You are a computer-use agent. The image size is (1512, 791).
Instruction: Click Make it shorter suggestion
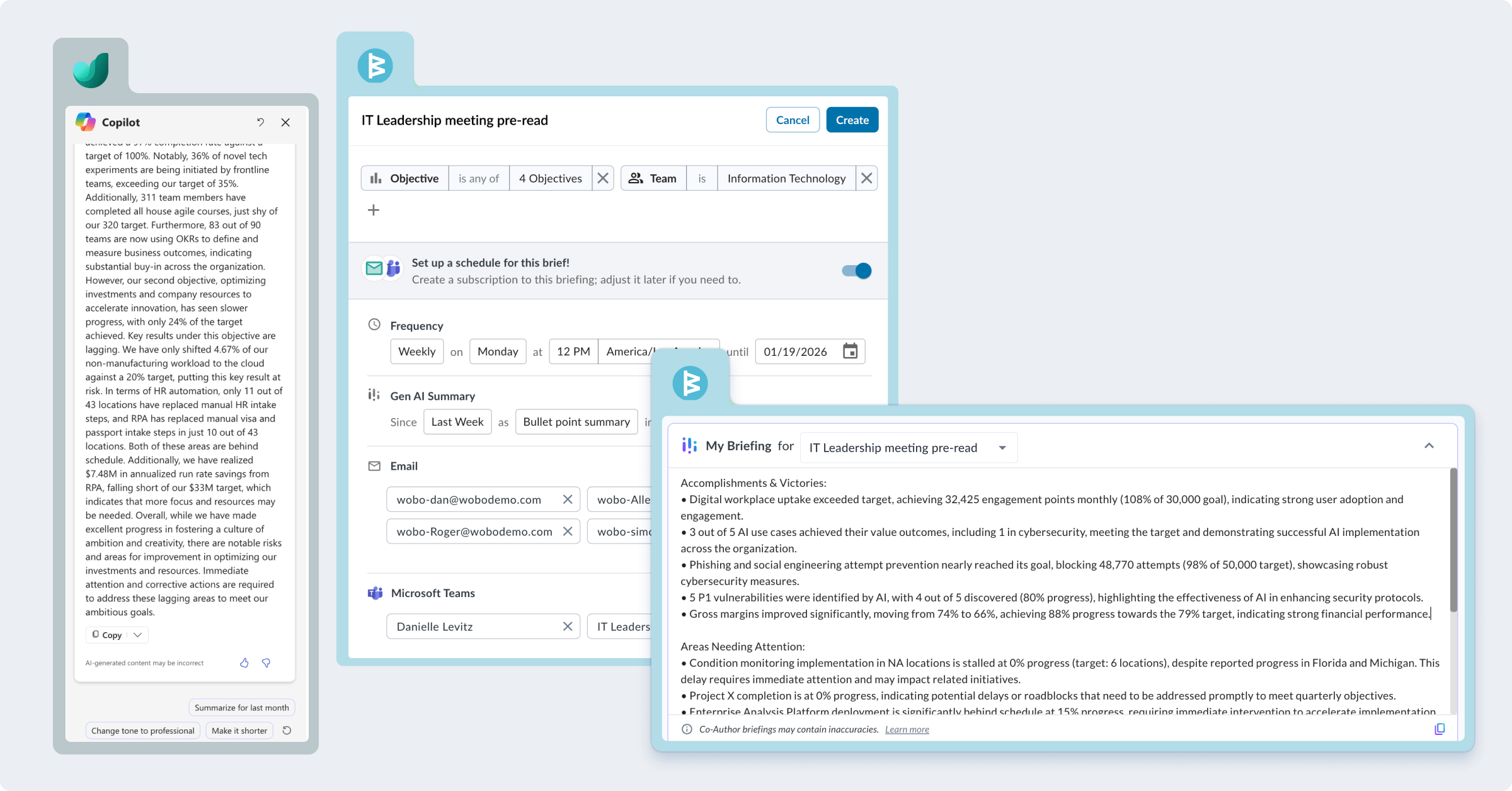point(239,731)
